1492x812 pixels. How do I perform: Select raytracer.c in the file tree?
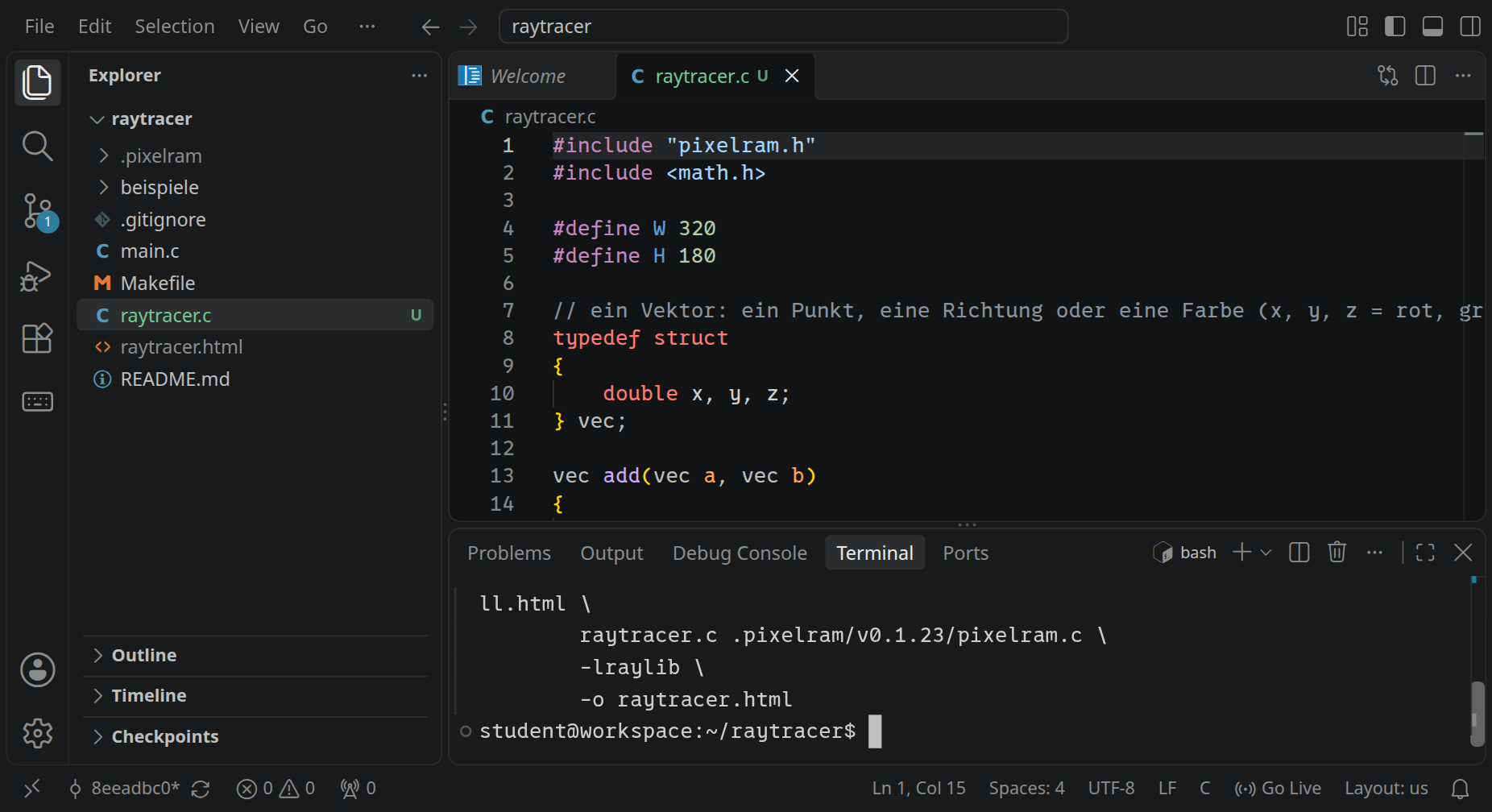(x=255, y=315)
